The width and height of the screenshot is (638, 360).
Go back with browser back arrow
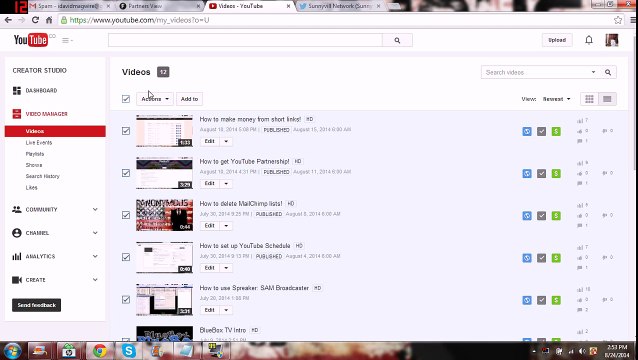pos(8,20)
